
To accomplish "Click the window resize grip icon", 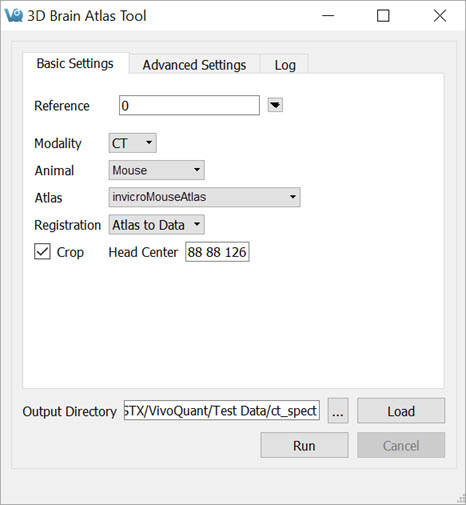I will (461, 498).
